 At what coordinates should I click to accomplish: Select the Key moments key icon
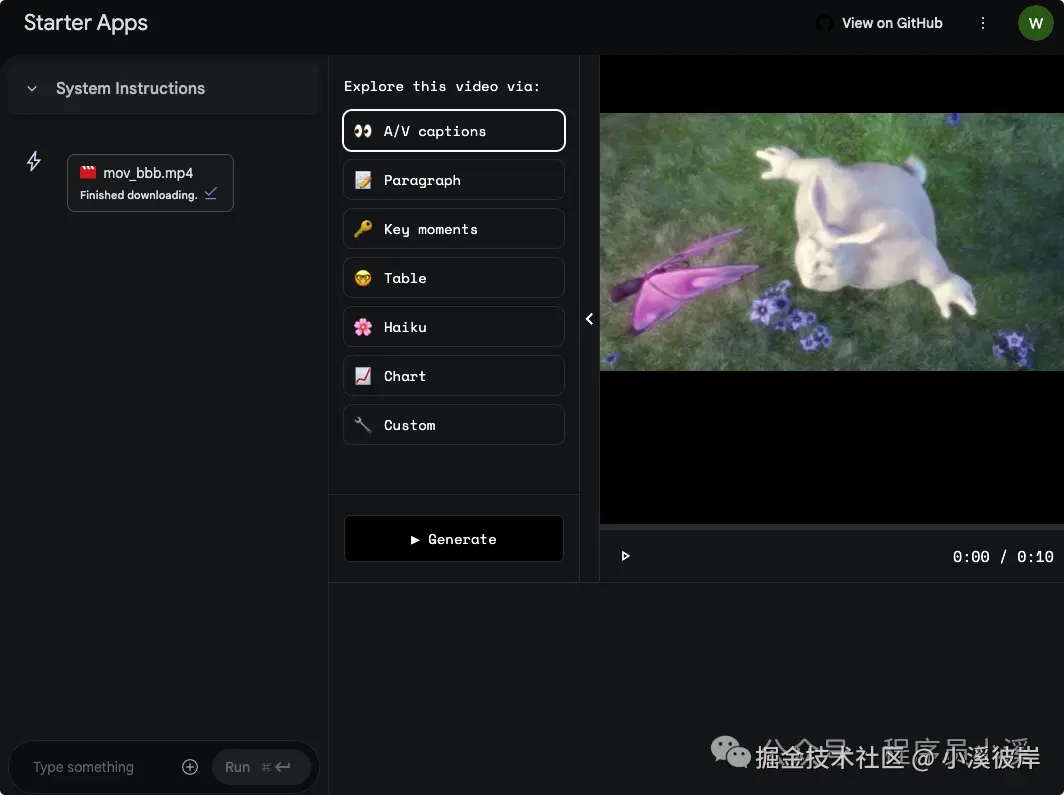[362, 229]
